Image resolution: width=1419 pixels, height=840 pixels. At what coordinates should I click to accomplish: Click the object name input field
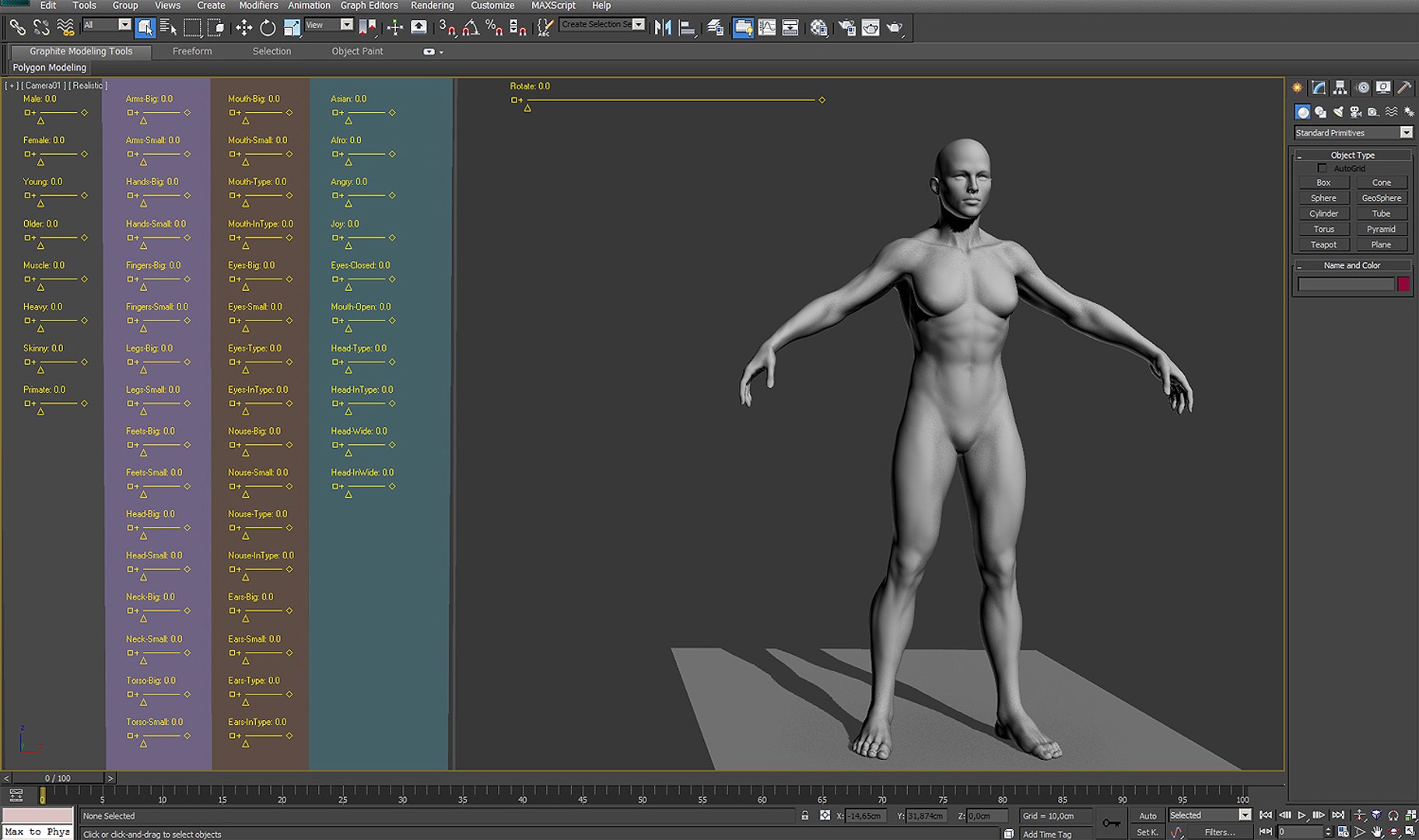(1346, 285)
